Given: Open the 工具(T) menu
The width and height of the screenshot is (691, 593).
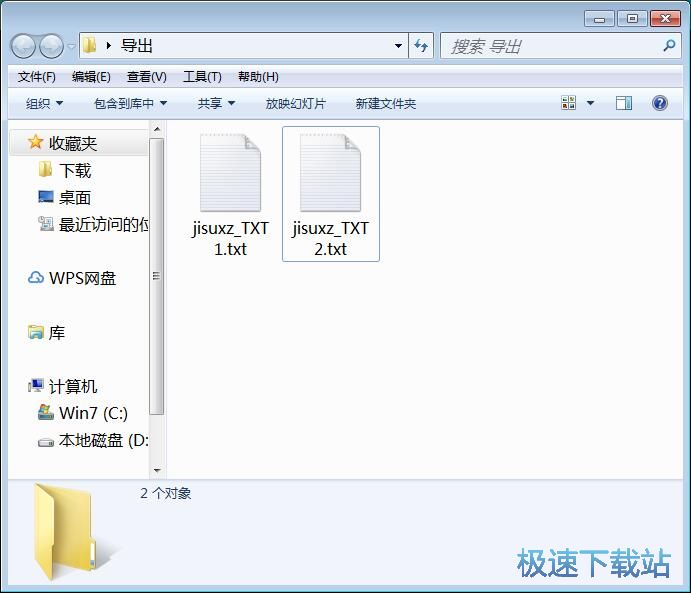Looking at the screenshot, I should [202, 77].
